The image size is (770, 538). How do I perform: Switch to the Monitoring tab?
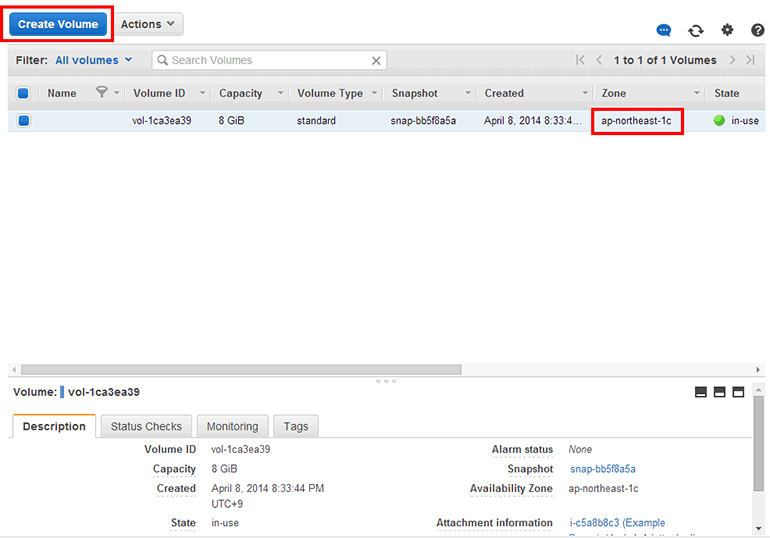point(232,426)
